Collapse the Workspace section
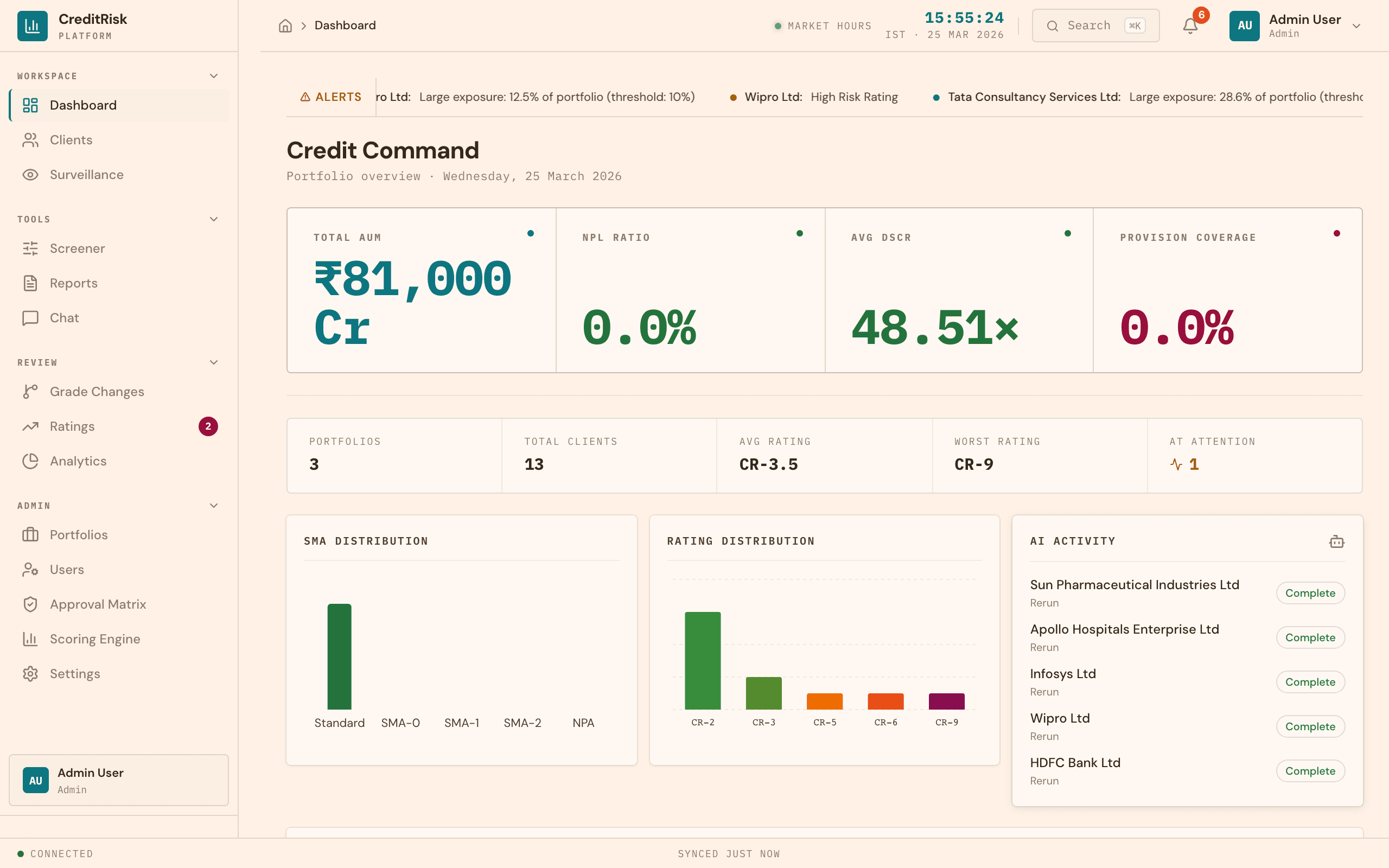 [214, 76]
